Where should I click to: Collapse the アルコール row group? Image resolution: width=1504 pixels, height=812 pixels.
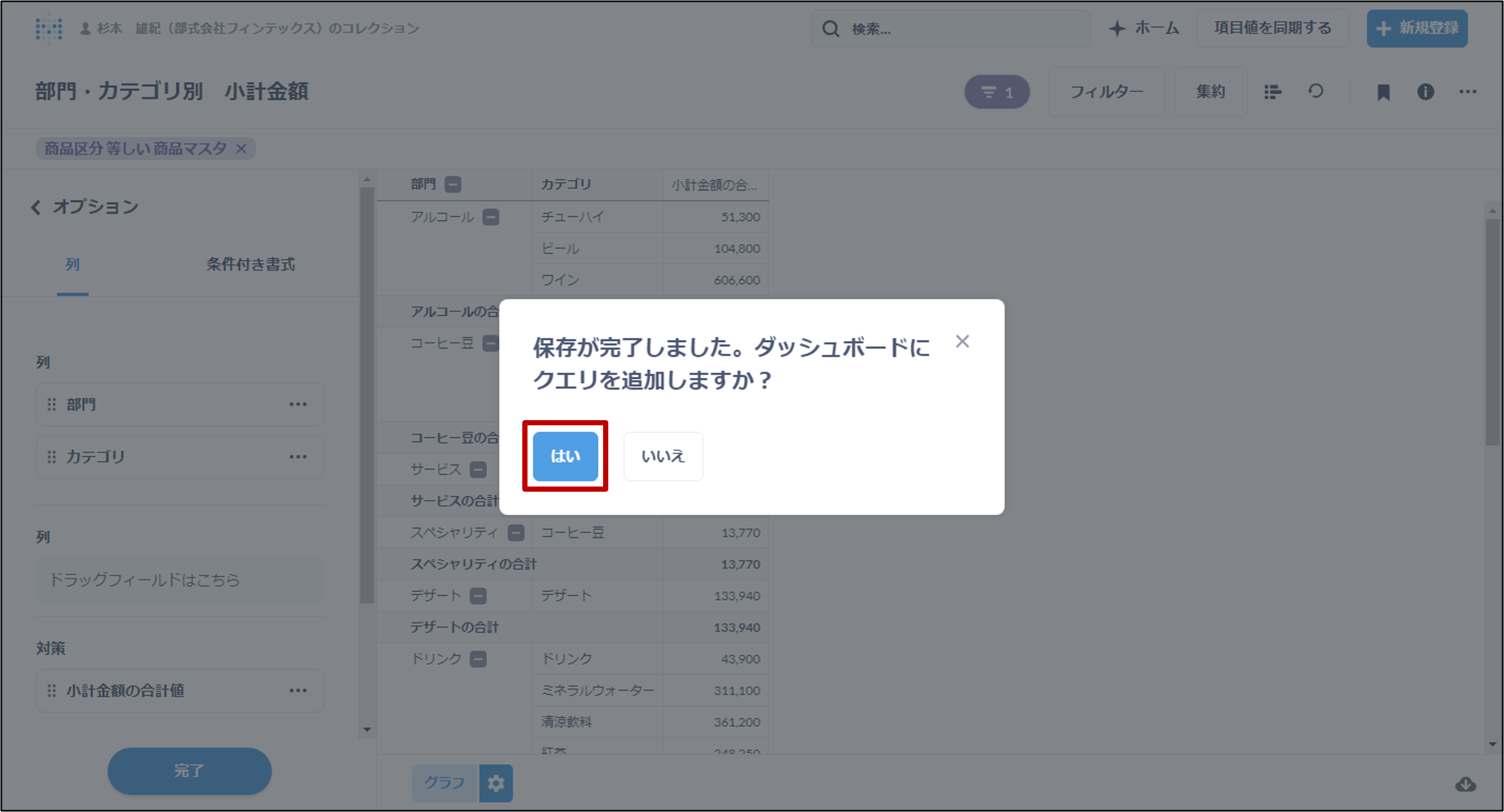click(491, 218)
